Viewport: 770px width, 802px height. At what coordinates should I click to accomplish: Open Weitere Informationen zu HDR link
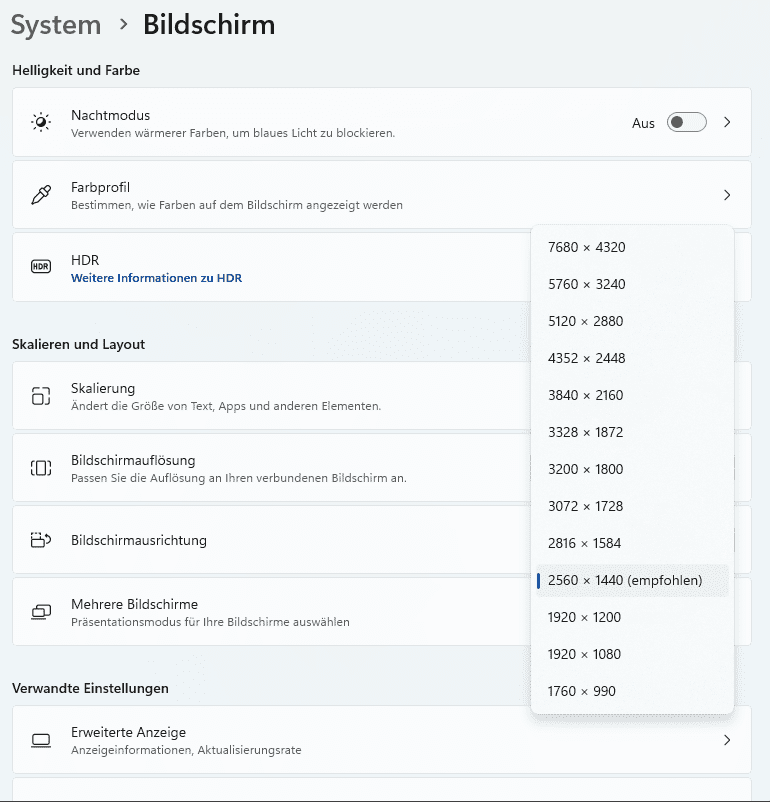pyautogui.click(x=156, y=278)
